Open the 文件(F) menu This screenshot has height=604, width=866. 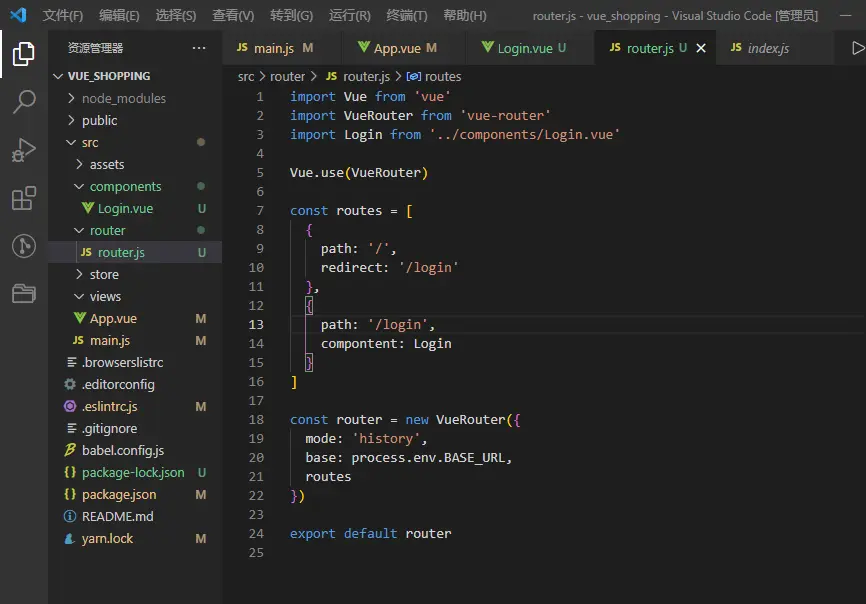(x=63, y=15)
